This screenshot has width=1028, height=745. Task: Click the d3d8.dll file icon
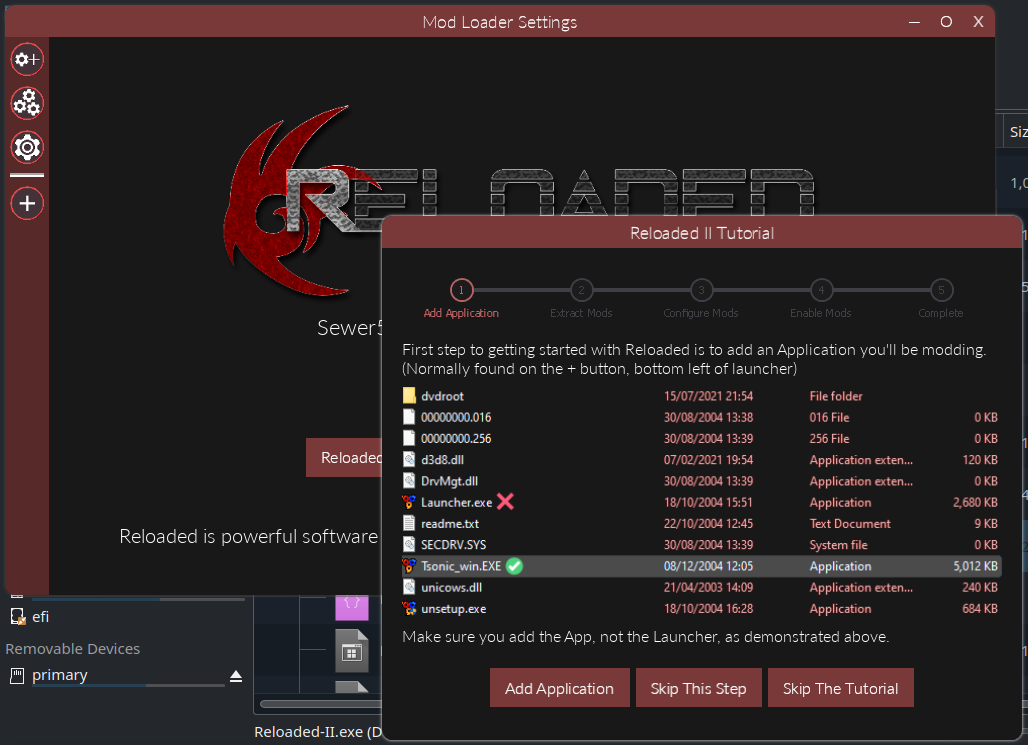(x=409, y=460)
